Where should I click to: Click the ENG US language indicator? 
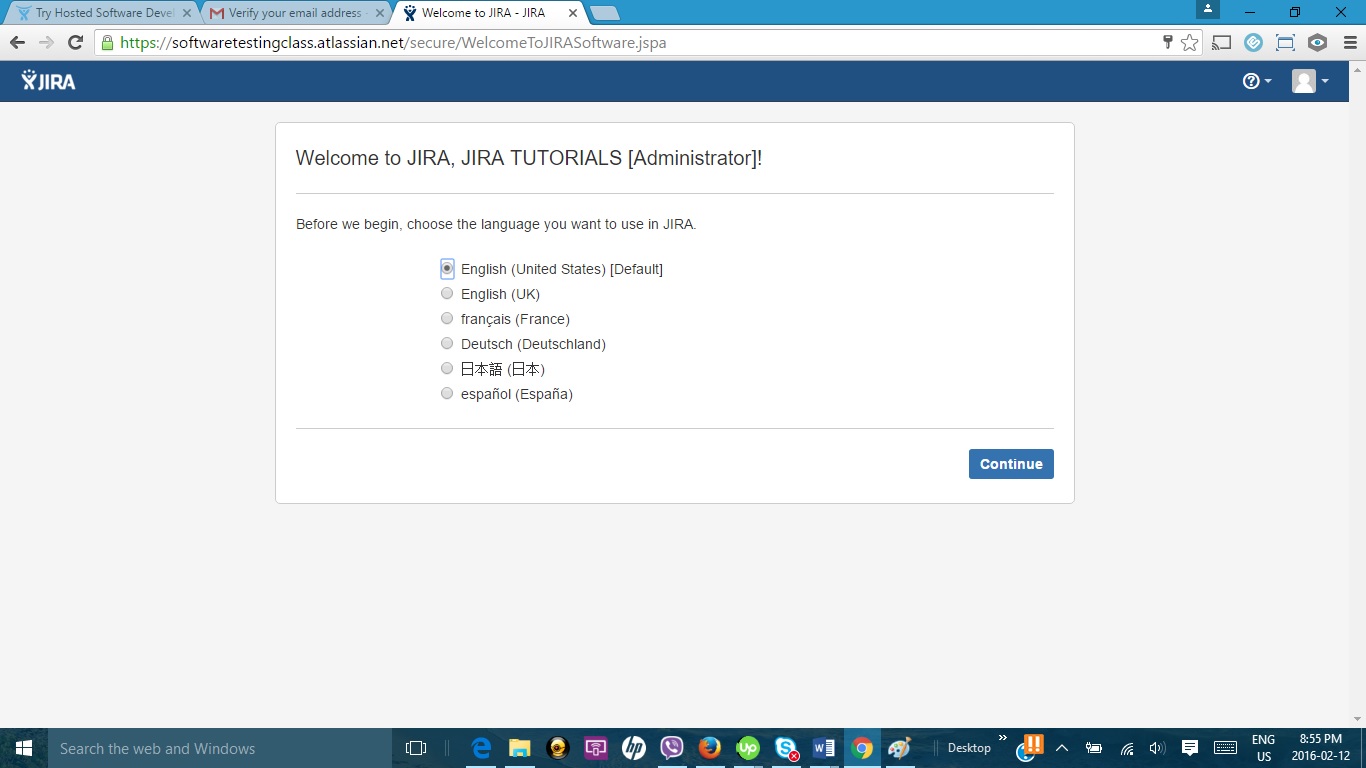click(1264, 748)
